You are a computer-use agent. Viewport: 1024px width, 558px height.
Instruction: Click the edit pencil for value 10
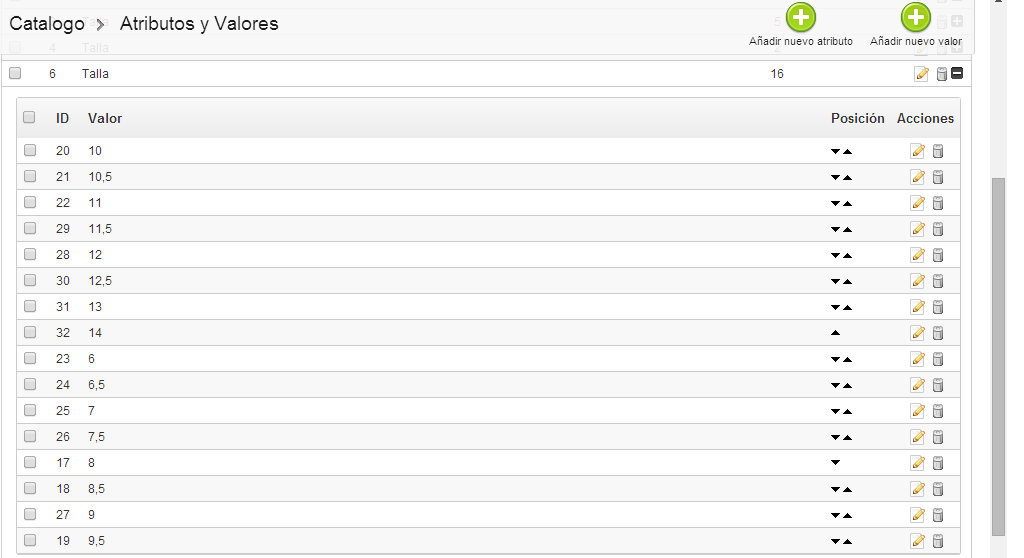pyautogui.click(x=917, y=151)
